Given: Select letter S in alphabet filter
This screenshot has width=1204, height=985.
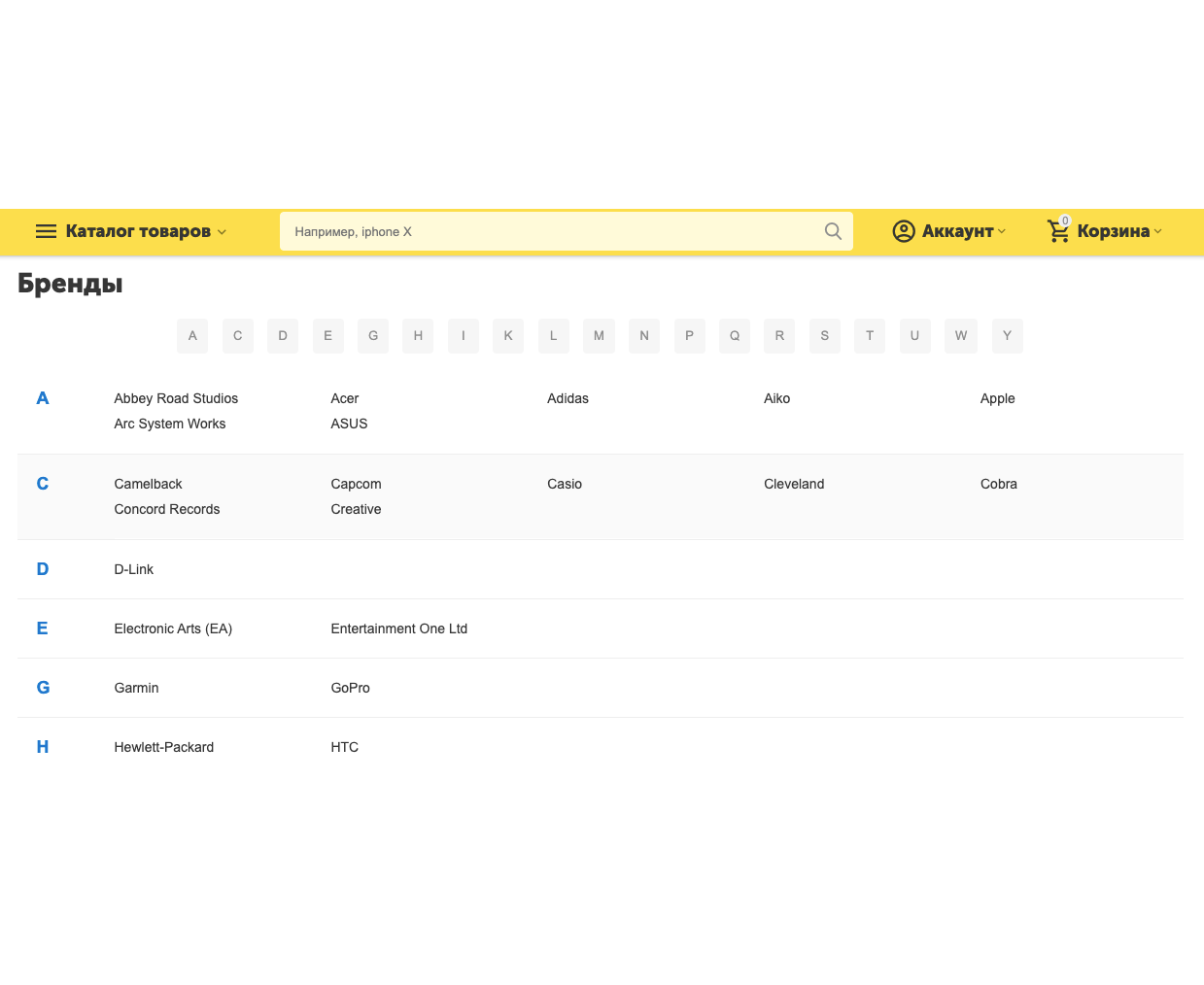Looking at the screenshot, I should (824, 336).
